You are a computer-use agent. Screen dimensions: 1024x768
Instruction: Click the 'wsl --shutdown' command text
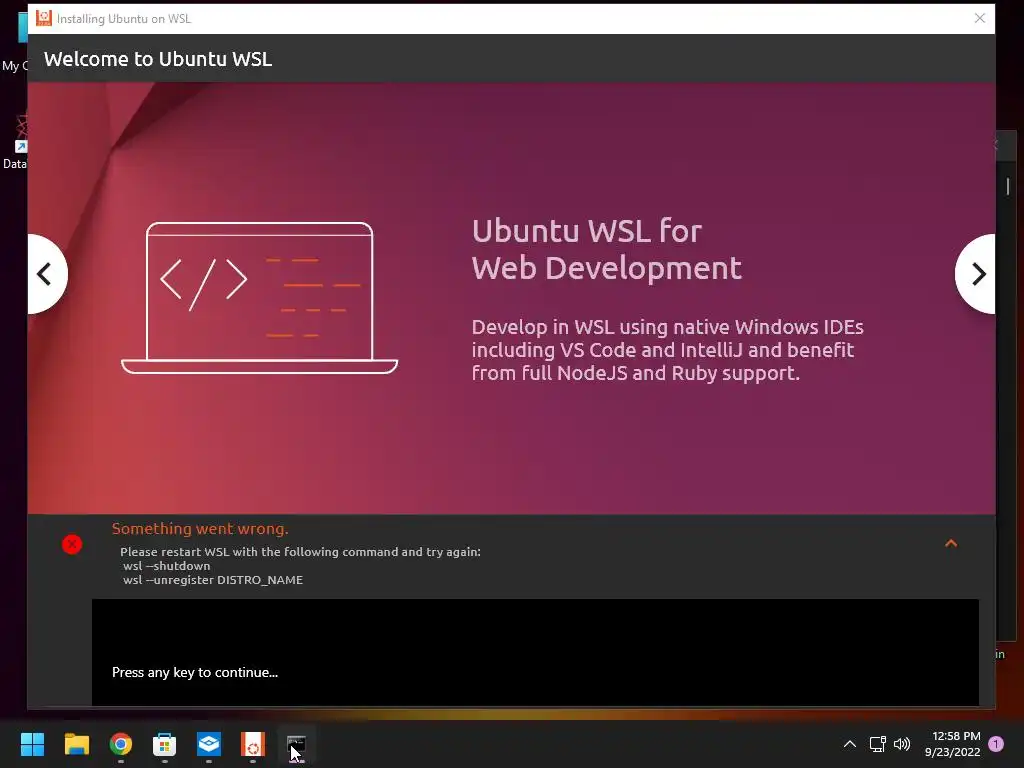tap(167, 566)
